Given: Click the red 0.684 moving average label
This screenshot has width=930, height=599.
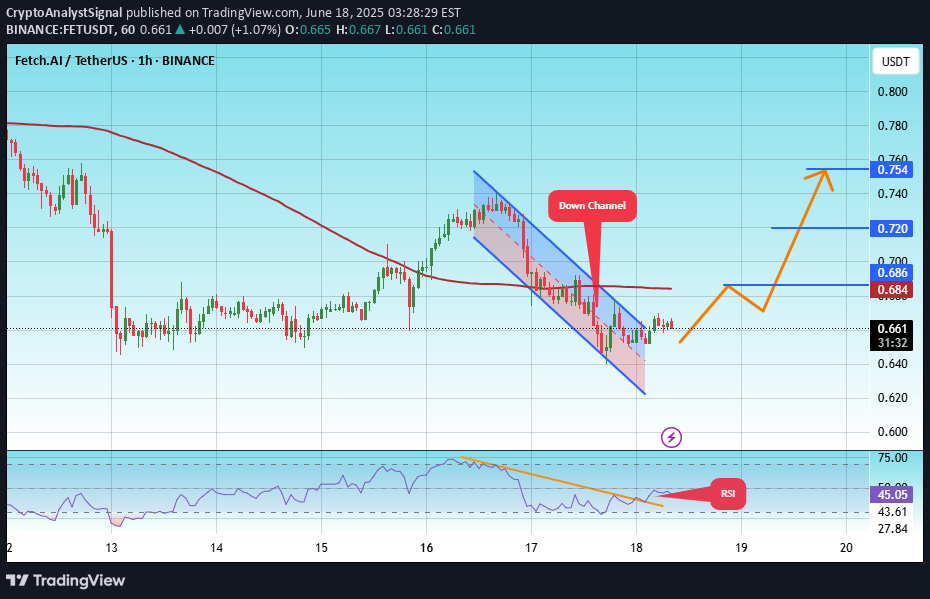Looking at the screenshot, I should pos(893,289).
